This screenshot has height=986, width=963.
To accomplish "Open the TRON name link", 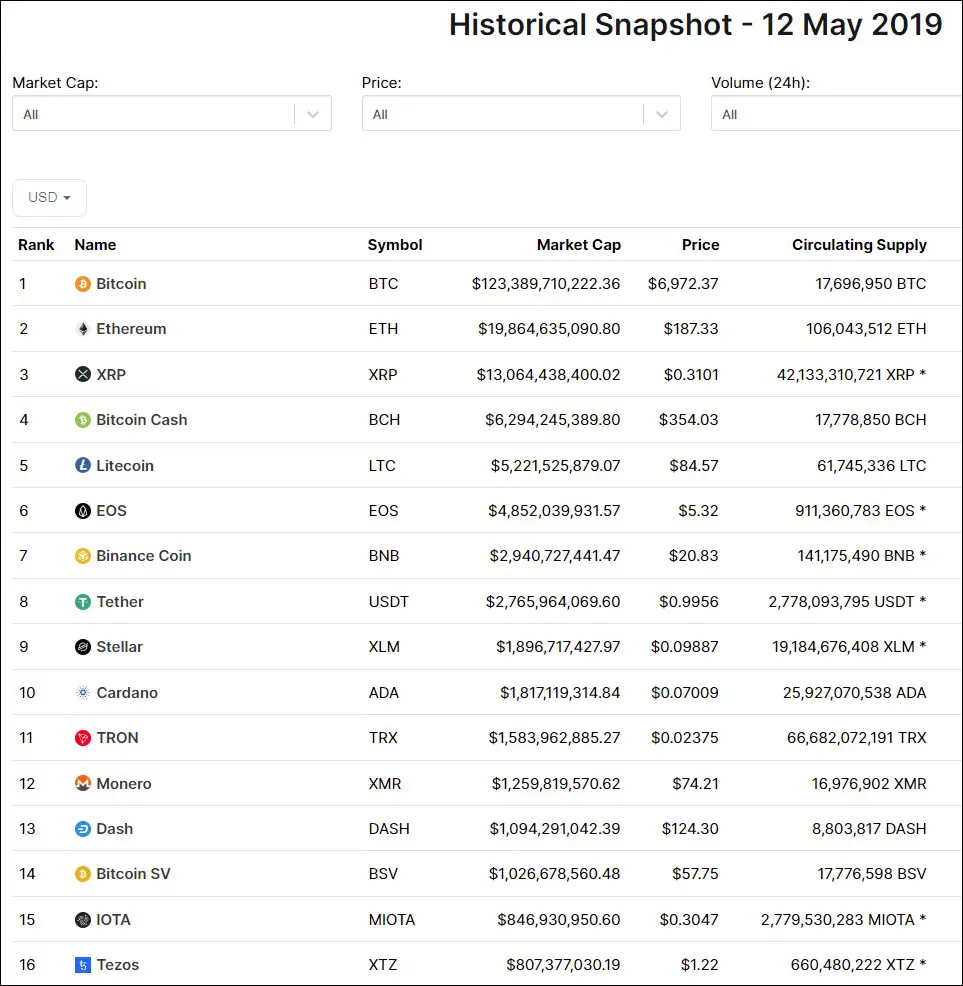I will [118, 738].
